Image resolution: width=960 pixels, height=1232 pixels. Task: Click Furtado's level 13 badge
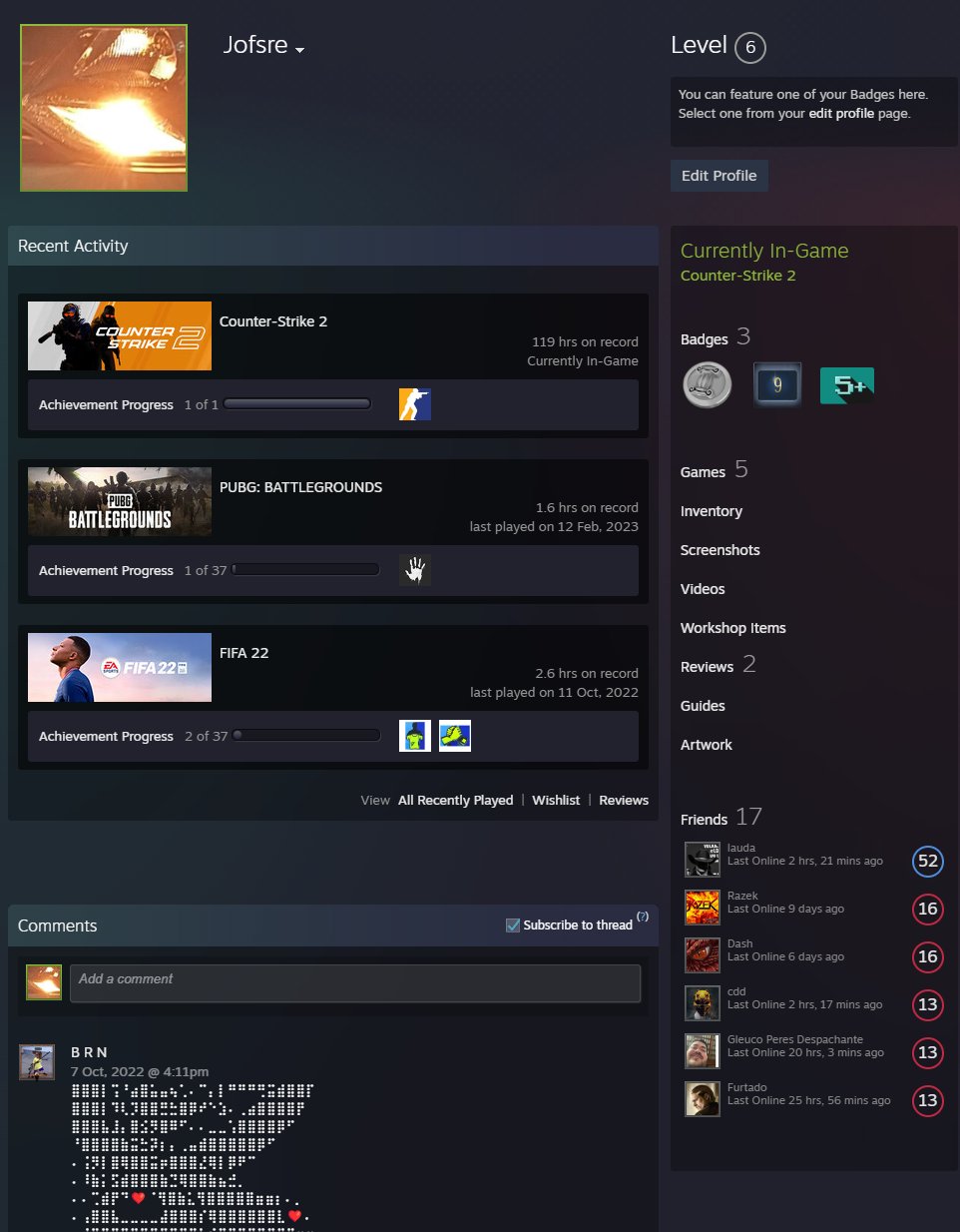click(x=928, y=1100)
